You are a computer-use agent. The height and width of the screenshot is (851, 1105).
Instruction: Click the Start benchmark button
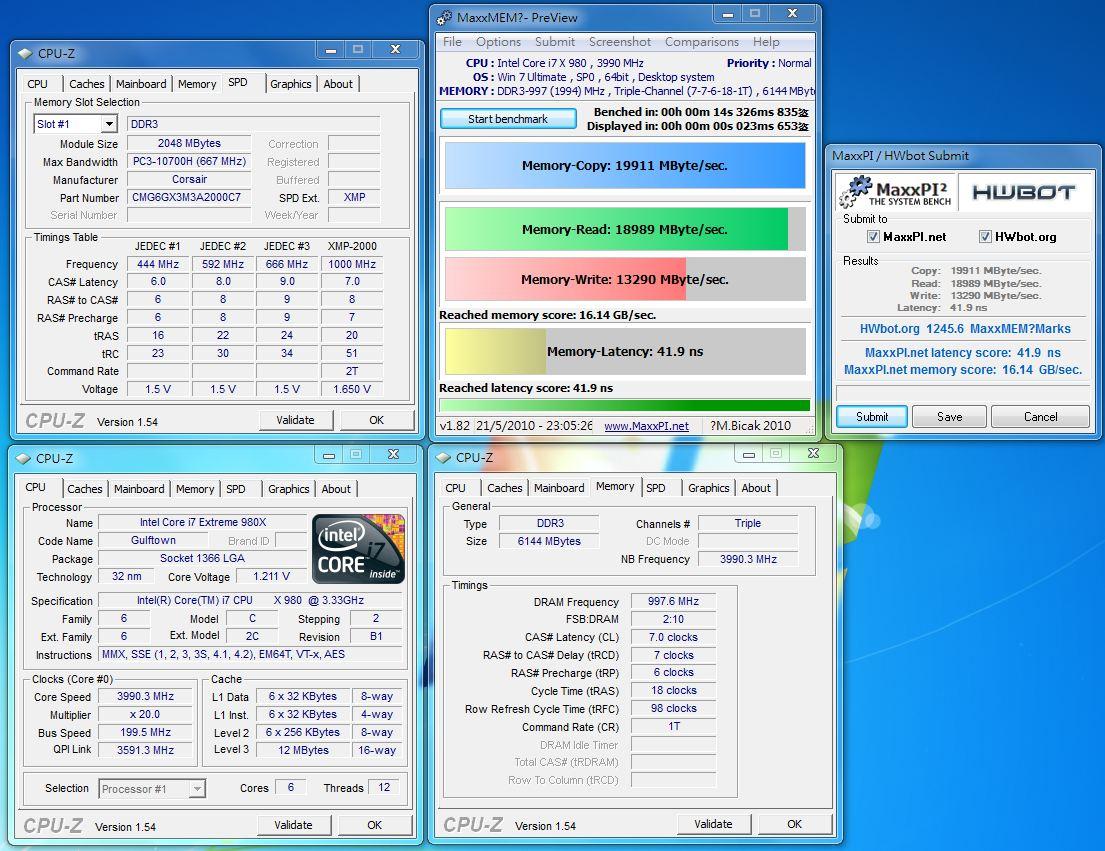507,119
